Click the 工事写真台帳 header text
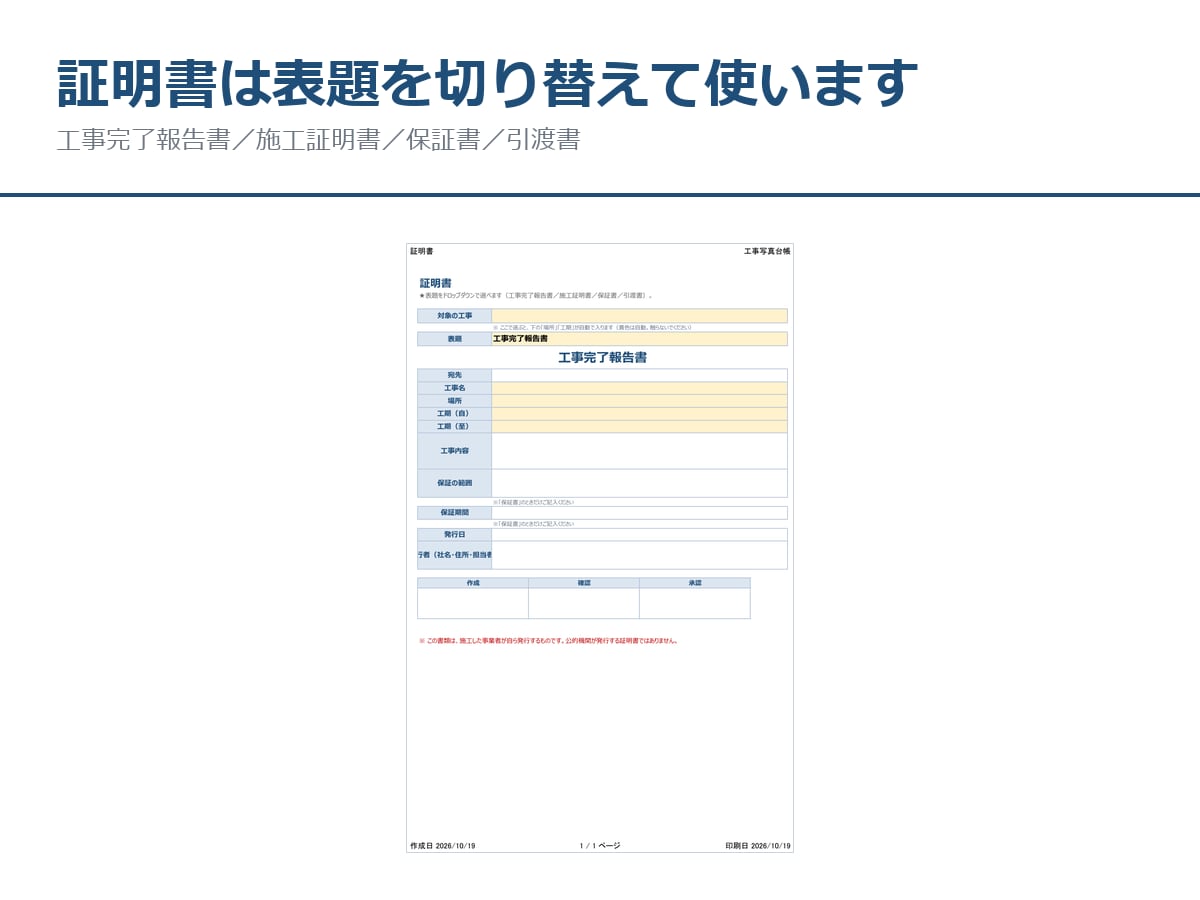Image resolution: width=1200 pixels, height=900 pixels. [767, 251]
